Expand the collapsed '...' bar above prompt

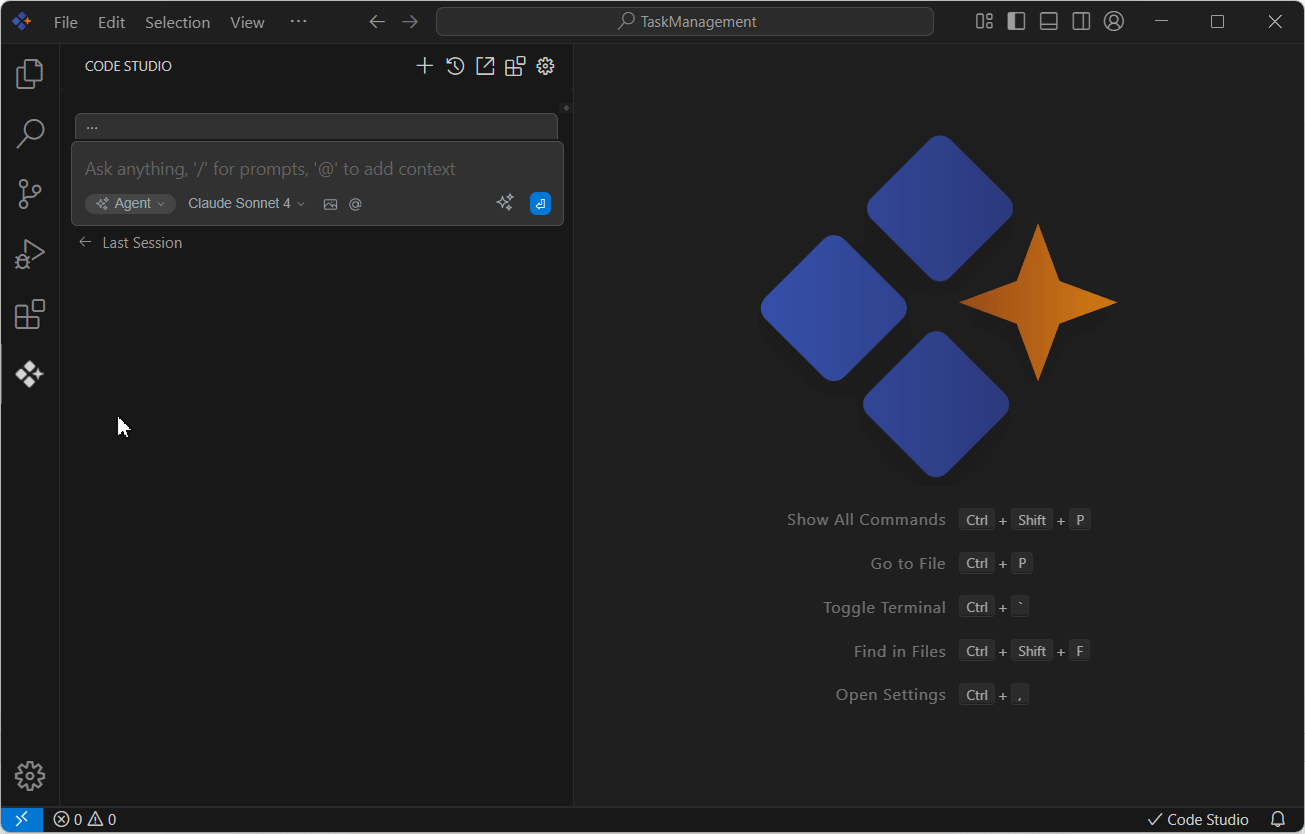[x=316, y=127]
